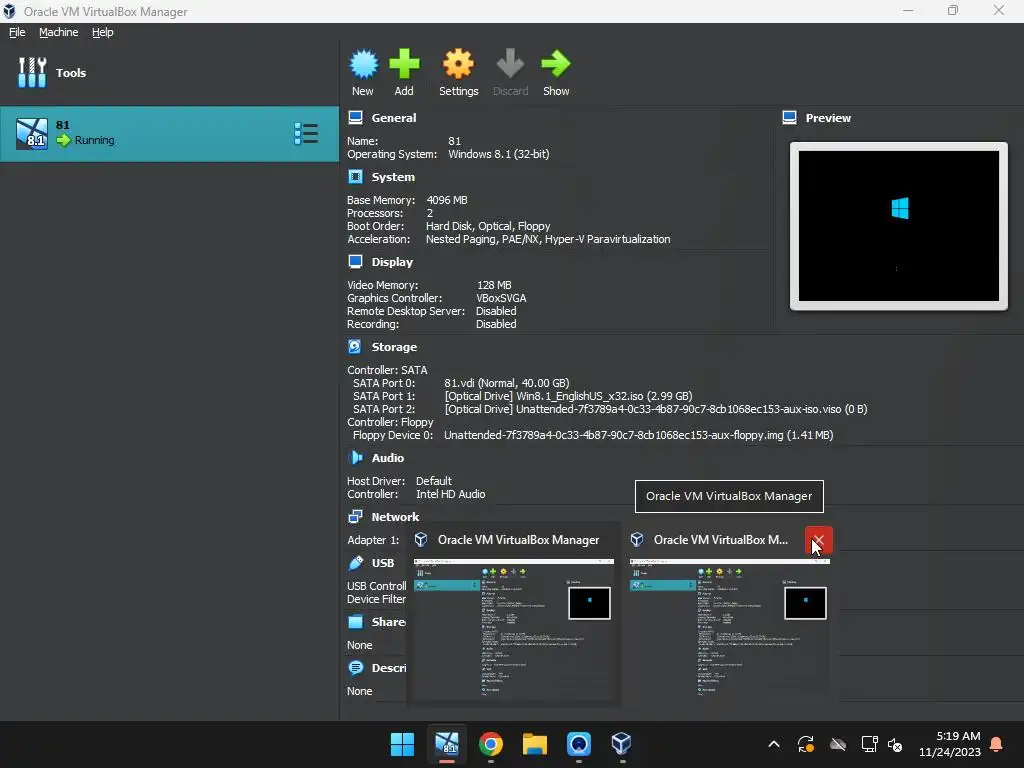The image size is (1024, 768).
Task: Click the muted volume tray icon
Action: pos(895,744)
